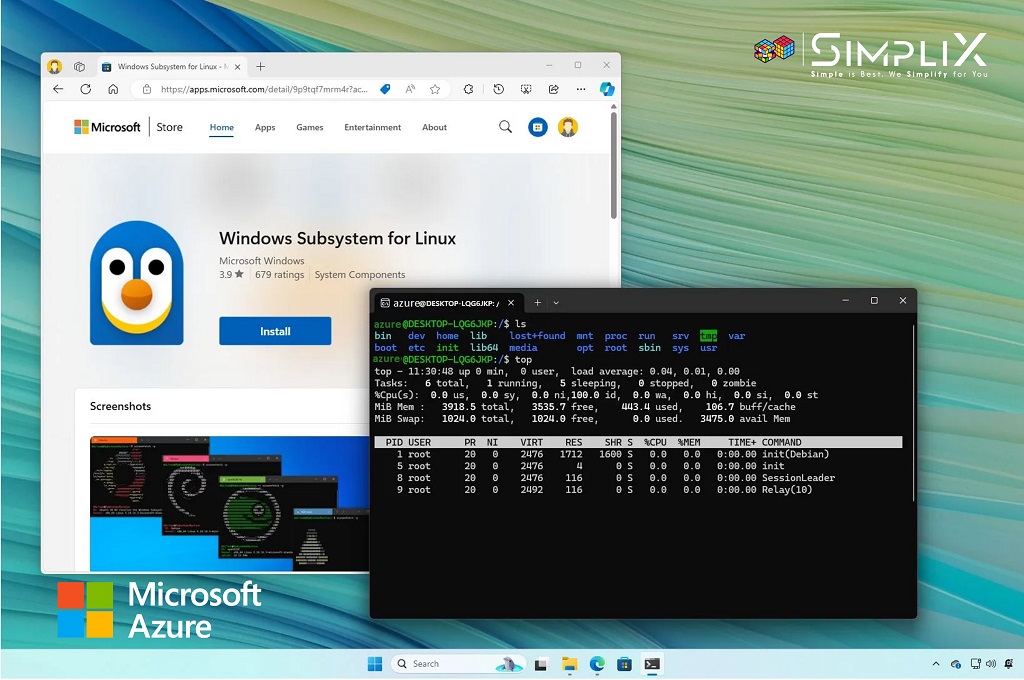The image size is (1024, 680).
Task: Close the azure@DESKTOP-LQG6JKP terminal tab
Action: click(x=511, y=302)
